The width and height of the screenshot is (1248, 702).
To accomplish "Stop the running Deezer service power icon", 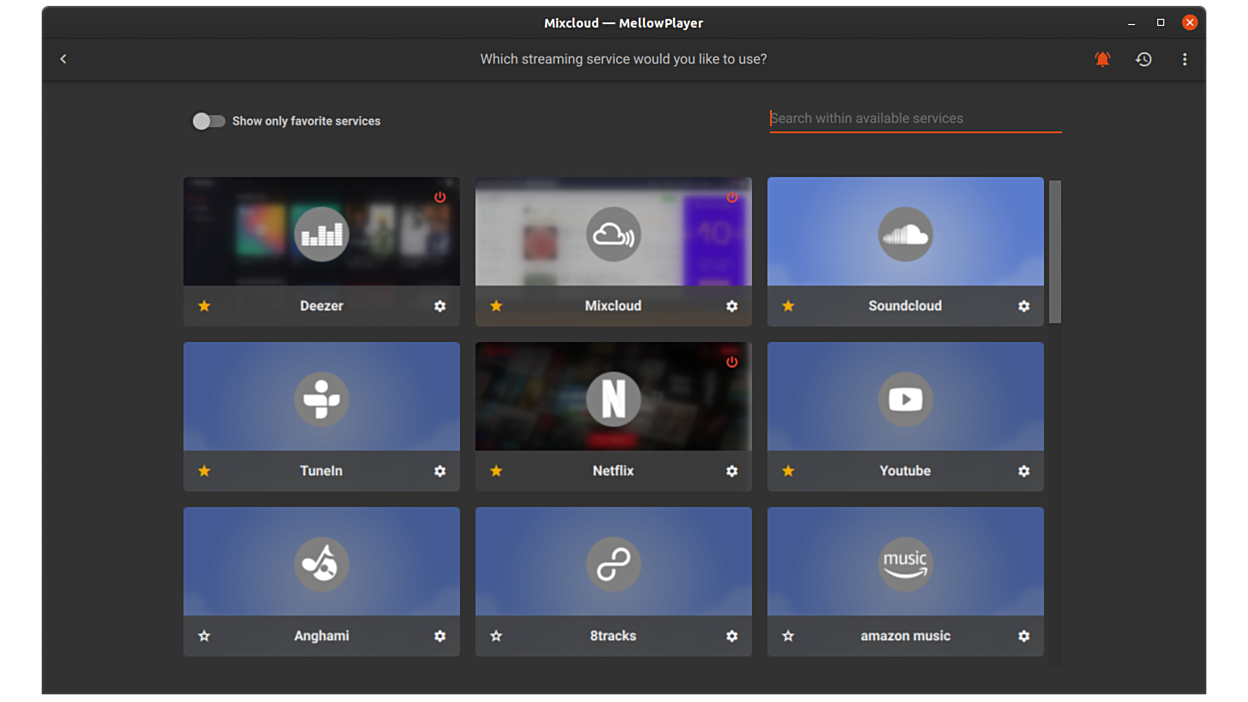I will 440,197.
